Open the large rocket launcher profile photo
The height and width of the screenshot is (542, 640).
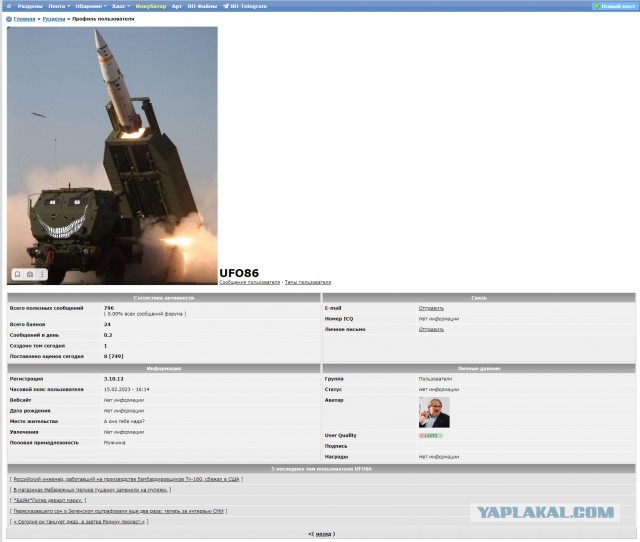tap(112, 155)
